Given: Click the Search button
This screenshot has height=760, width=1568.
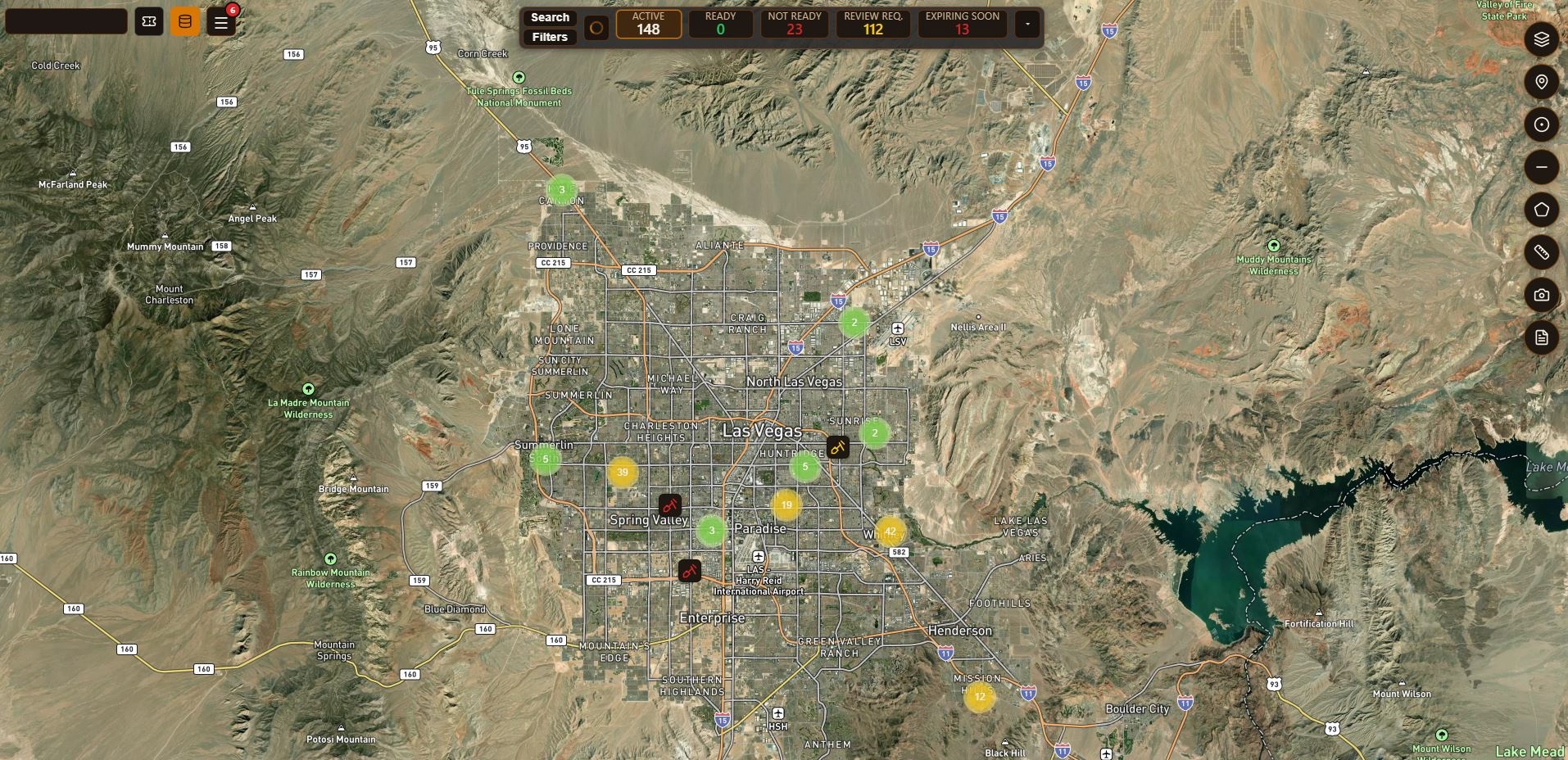Looking at the screenshot, I should click(x=550, y=17).
